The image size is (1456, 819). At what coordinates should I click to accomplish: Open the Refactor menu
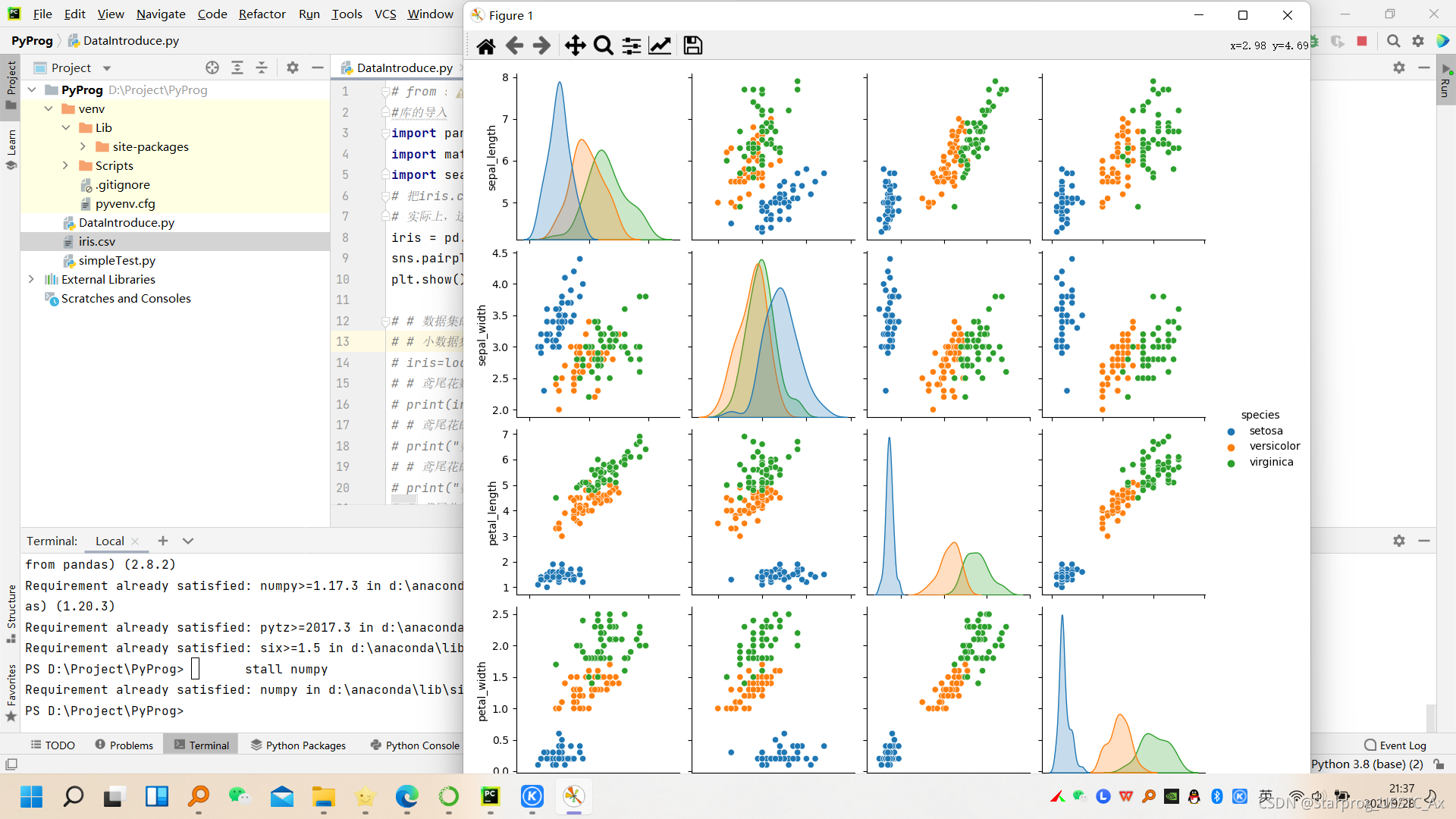click(262, 14)
